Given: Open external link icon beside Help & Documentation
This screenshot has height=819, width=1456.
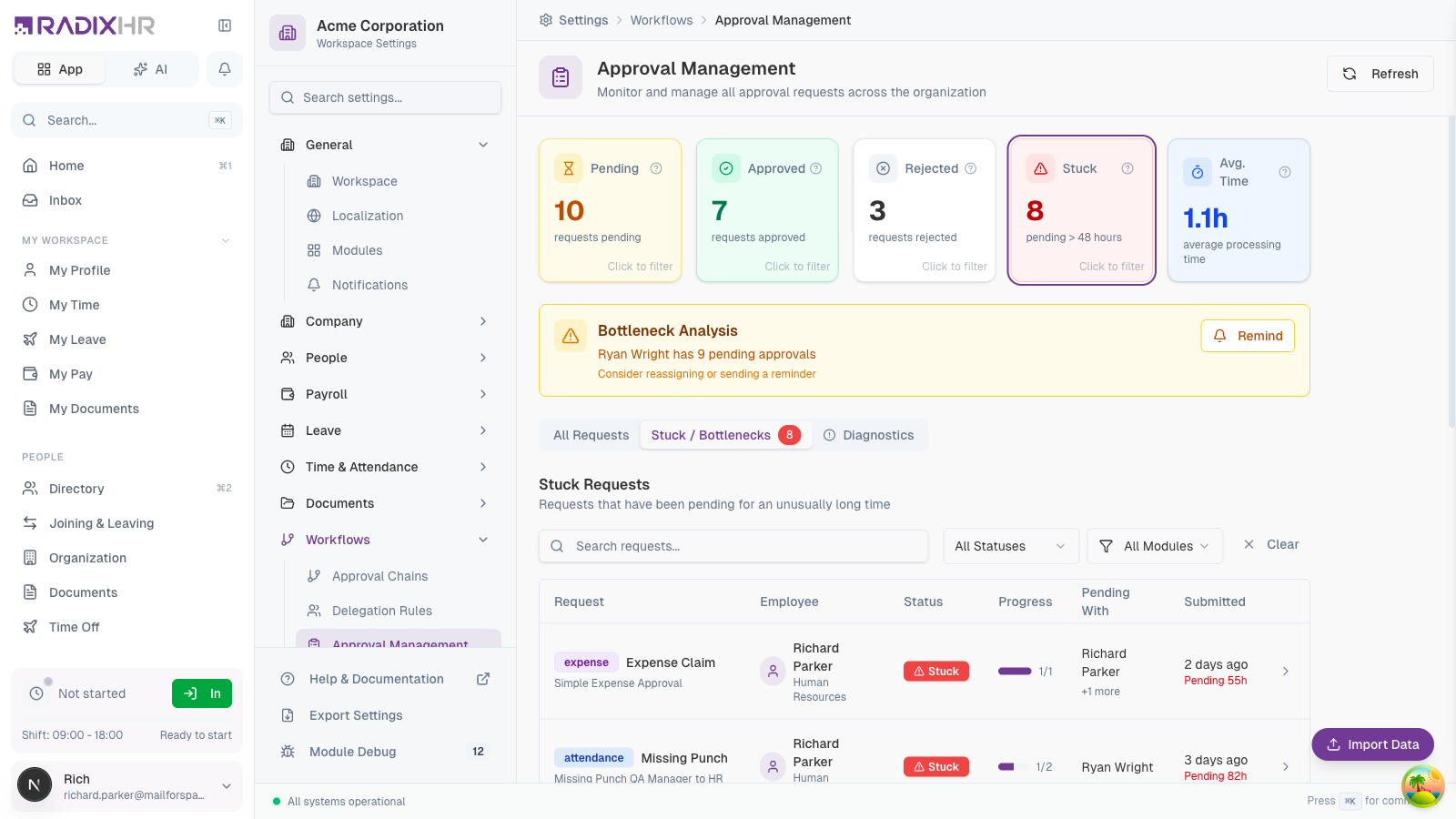Looking at the screenshot, I should (x=483, y=679).
